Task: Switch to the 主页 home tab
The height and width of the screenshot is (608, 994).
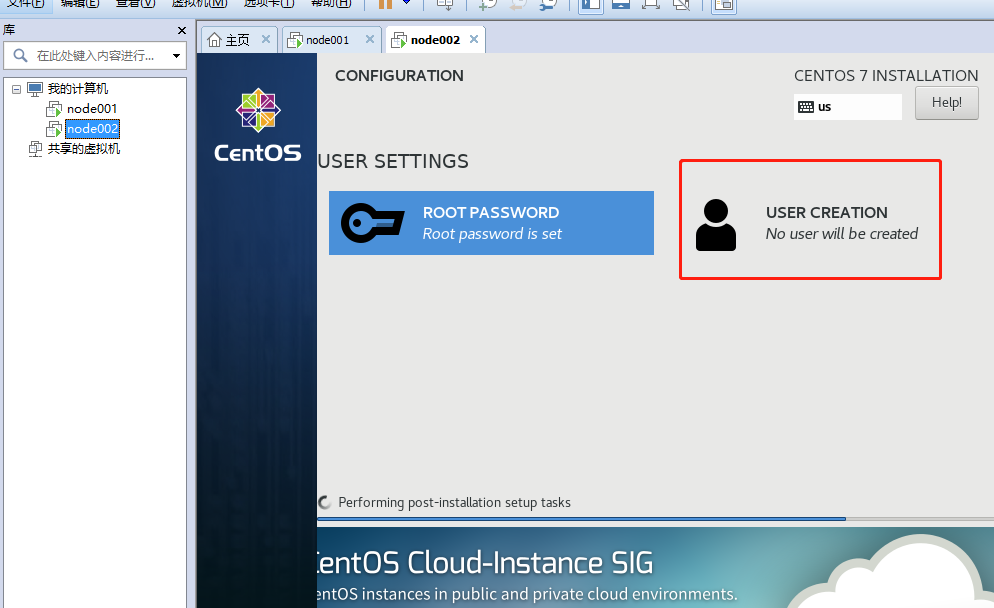Action: [x=230, y=40]
